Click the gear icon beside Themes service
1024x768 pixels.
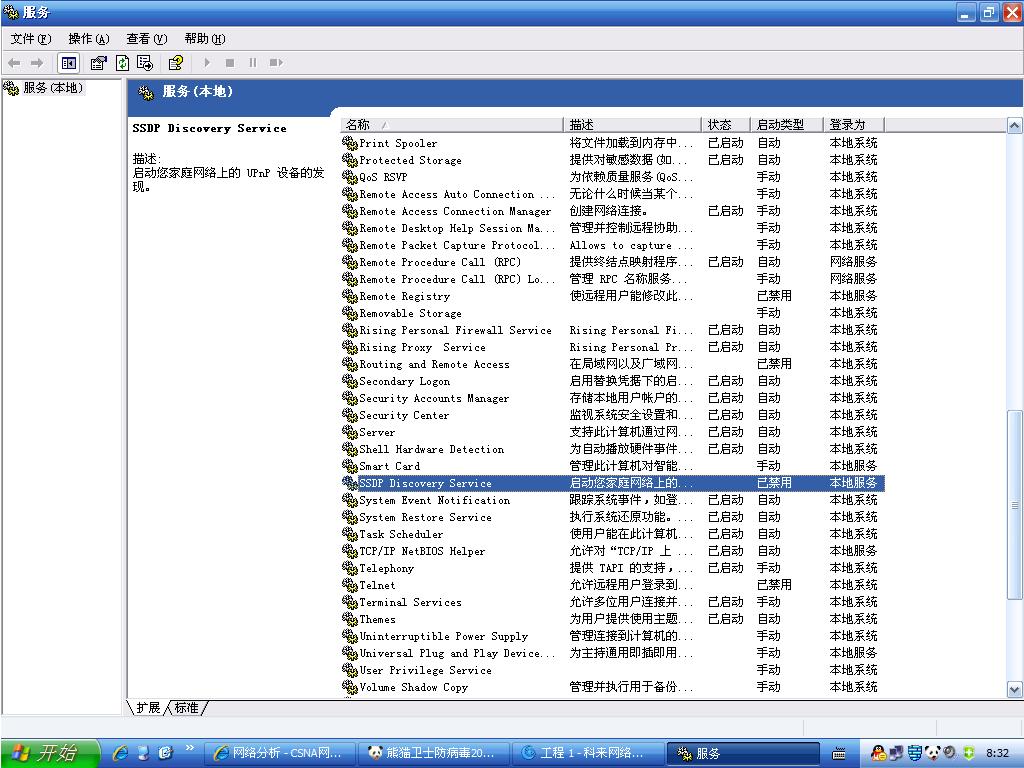[350, 619]
